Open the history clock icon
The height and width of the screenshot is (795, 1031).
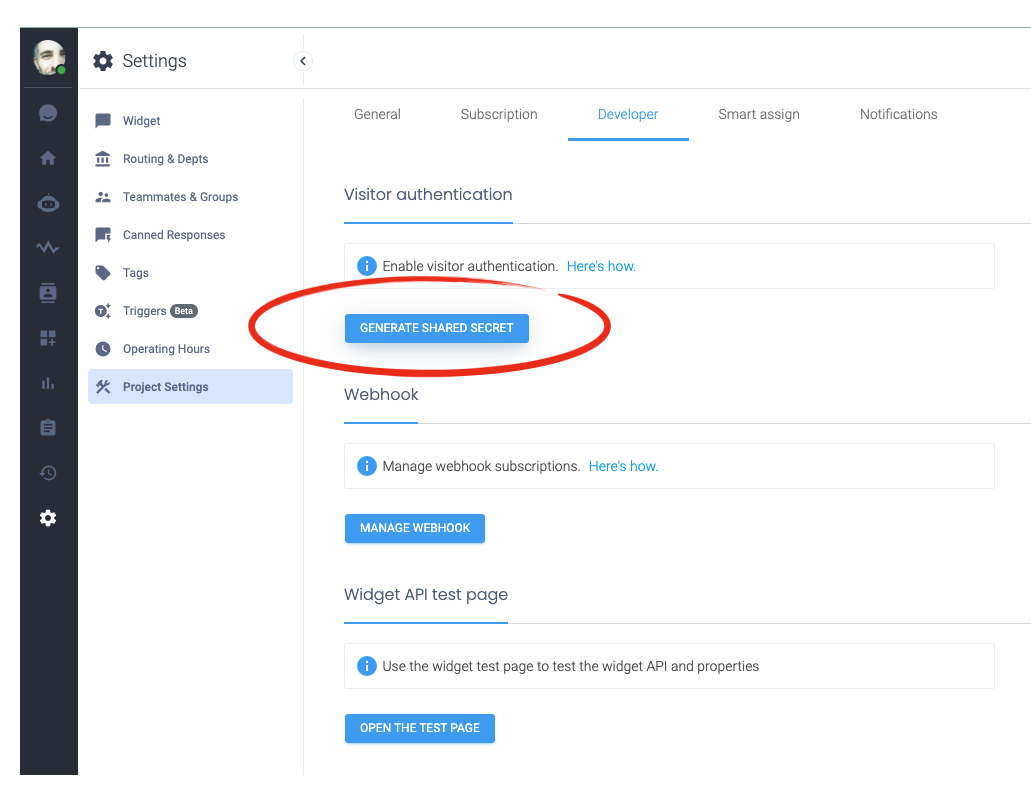click(x=48, y=473)
